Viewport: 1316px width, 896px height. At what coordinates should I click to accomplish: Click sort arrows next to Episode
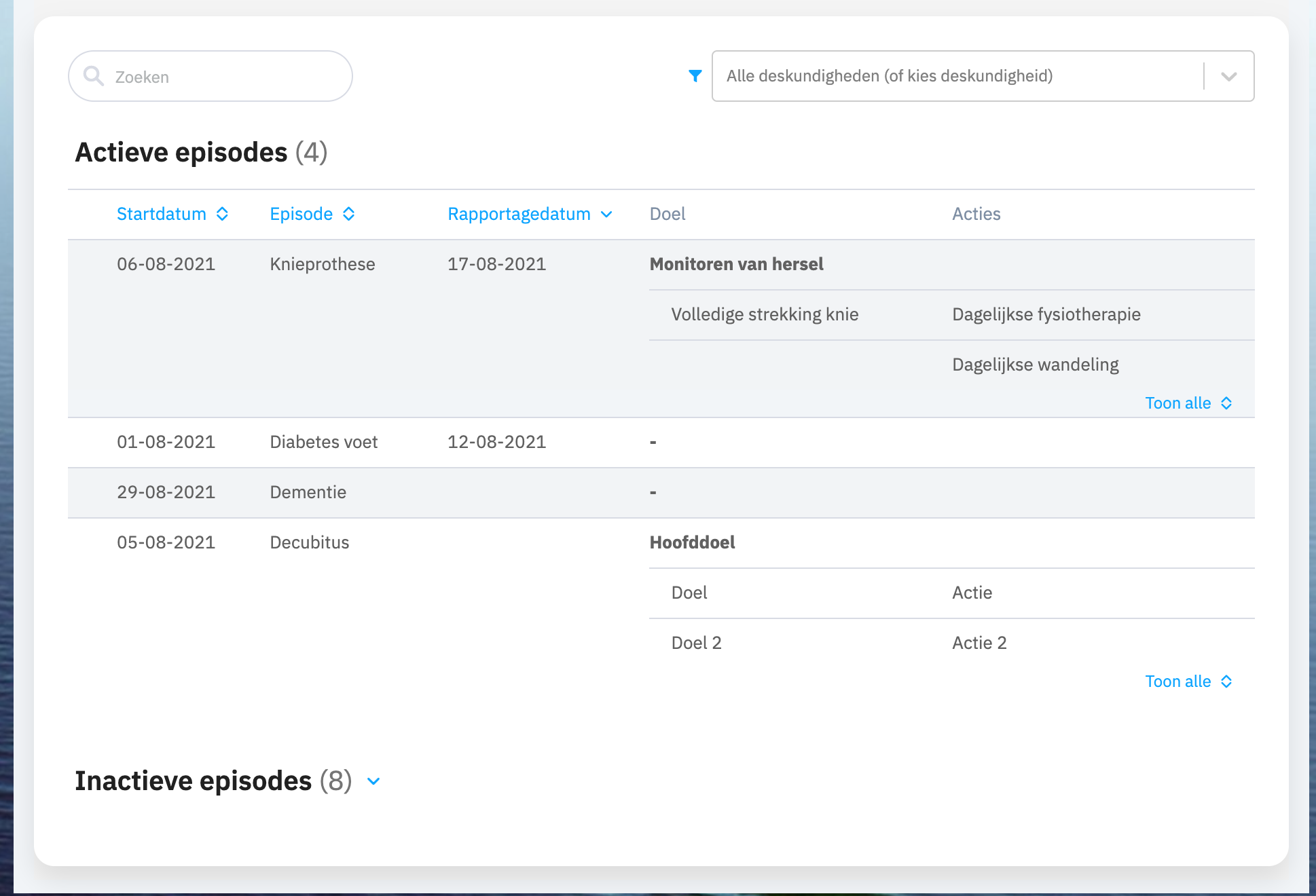pos(349,214)
